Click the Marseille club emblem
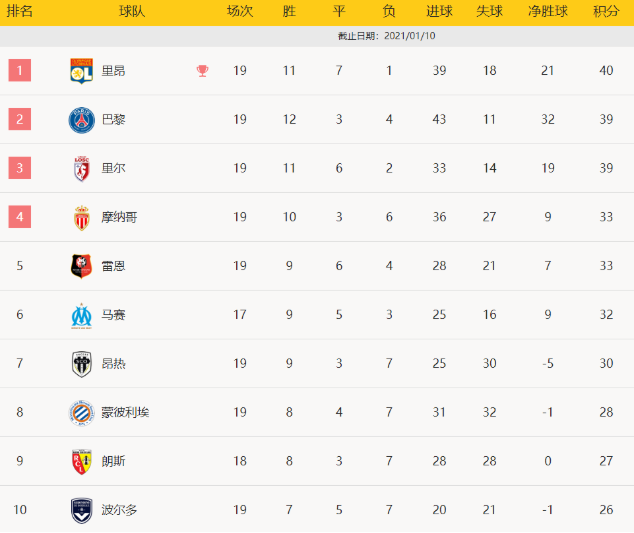This screenshot has width=634, height=533. [81, 315]
